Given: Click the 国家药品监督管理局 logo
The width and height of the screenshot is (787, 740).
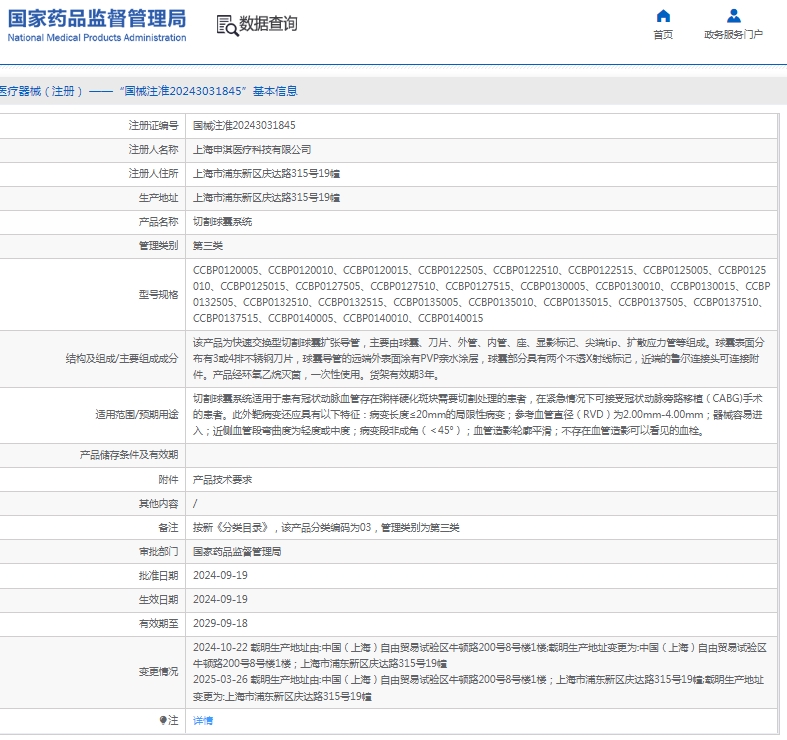Looking at the screenshot, I should 97,25.
